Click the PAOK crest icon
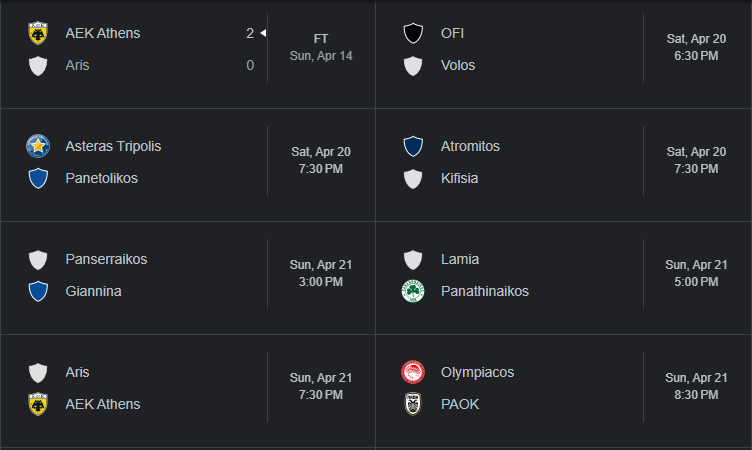 [413, 404]
